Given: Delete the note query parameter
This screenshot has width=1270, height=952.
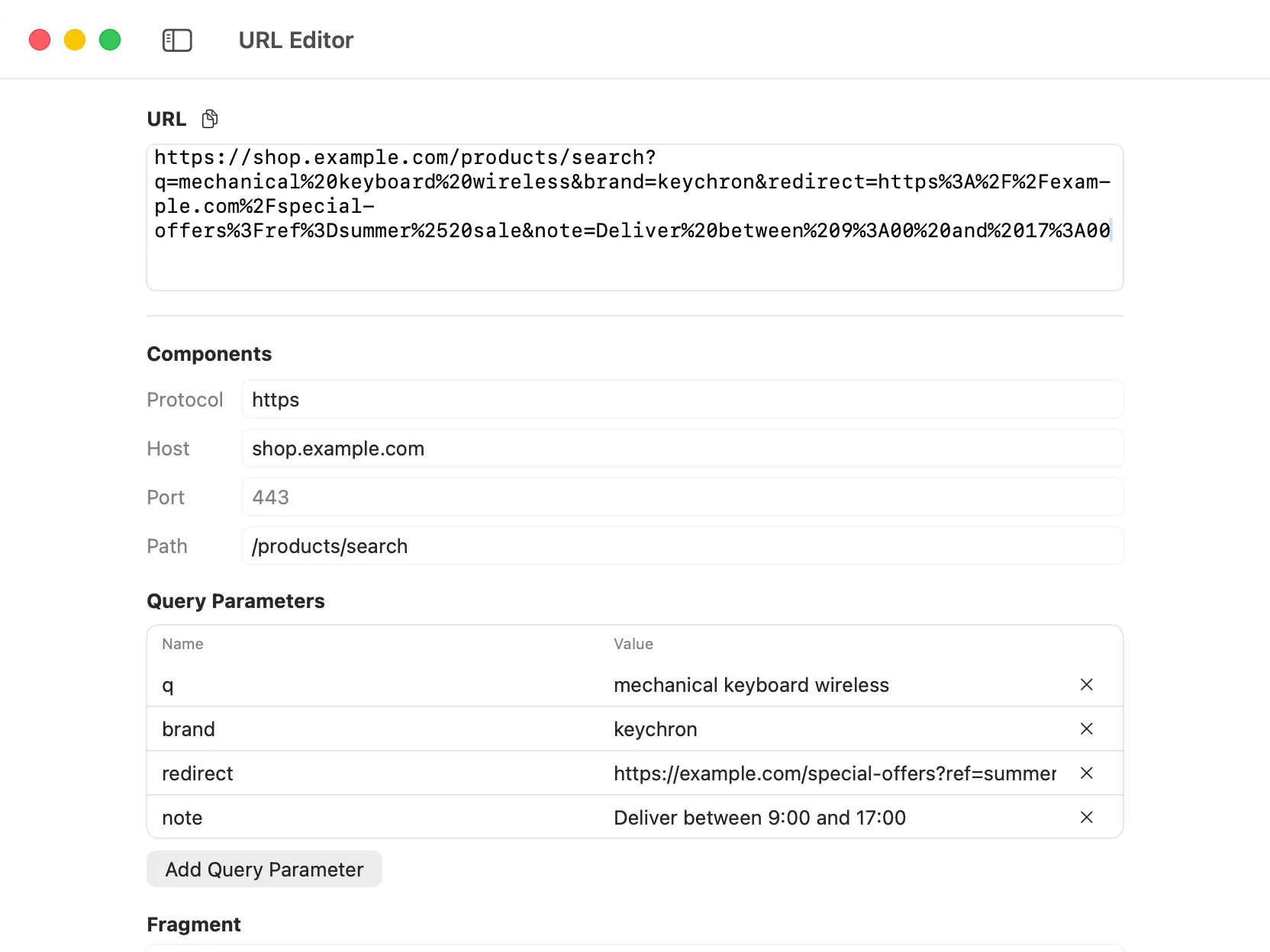Looking at the screenshot, I should point(1087,818).
